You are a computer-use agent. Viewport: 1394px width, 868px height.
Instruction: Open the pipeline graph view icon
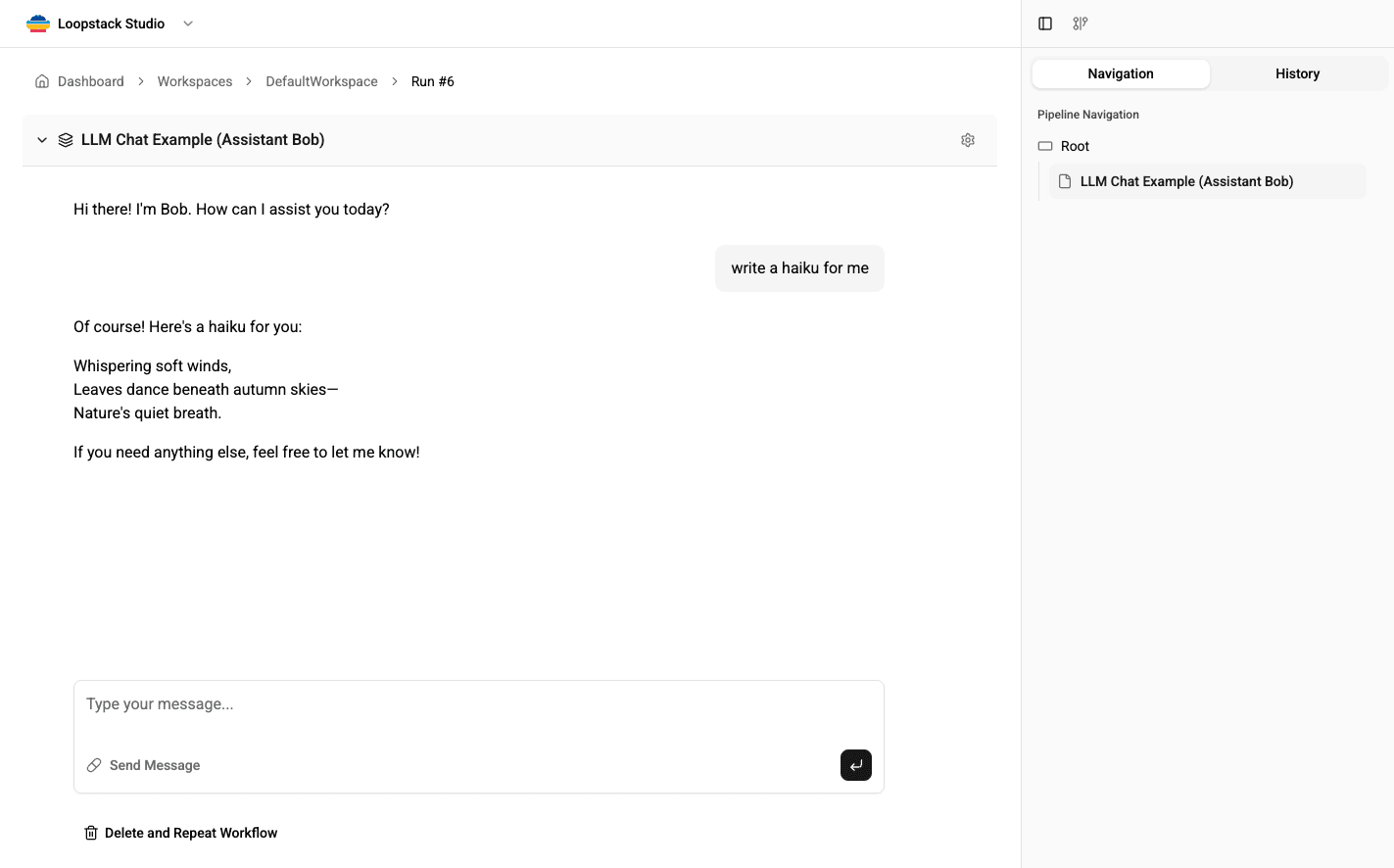1080,23
